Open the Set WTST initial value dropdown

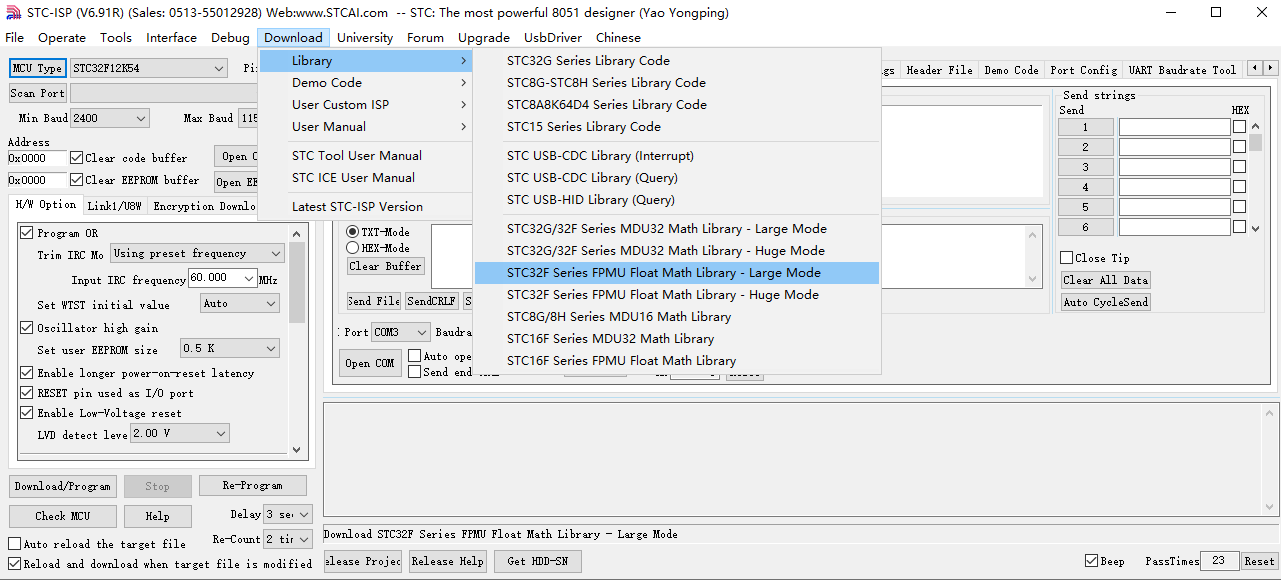pyautogui.click(x=240, y=303)
